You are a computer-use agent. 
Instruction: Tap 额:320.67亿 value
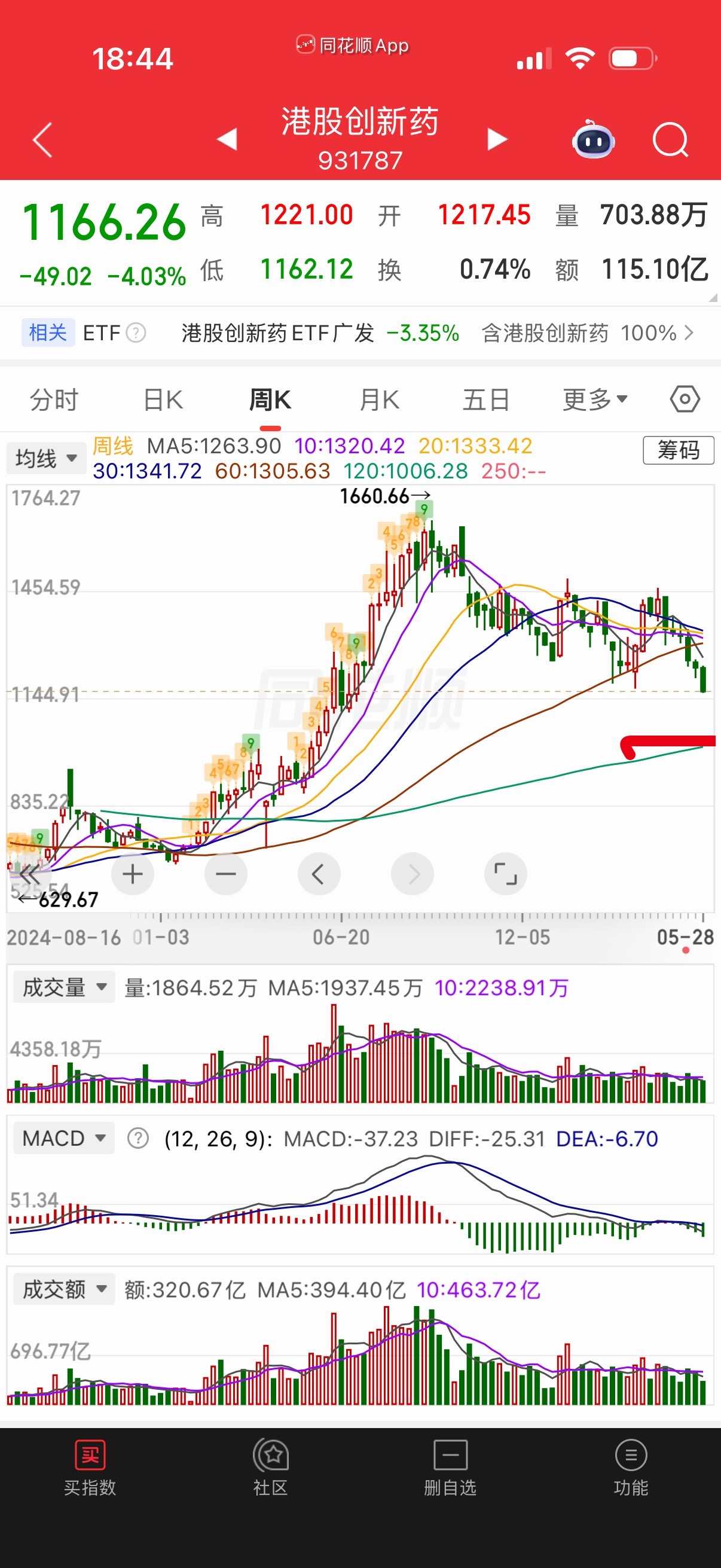coord(184,1289)
